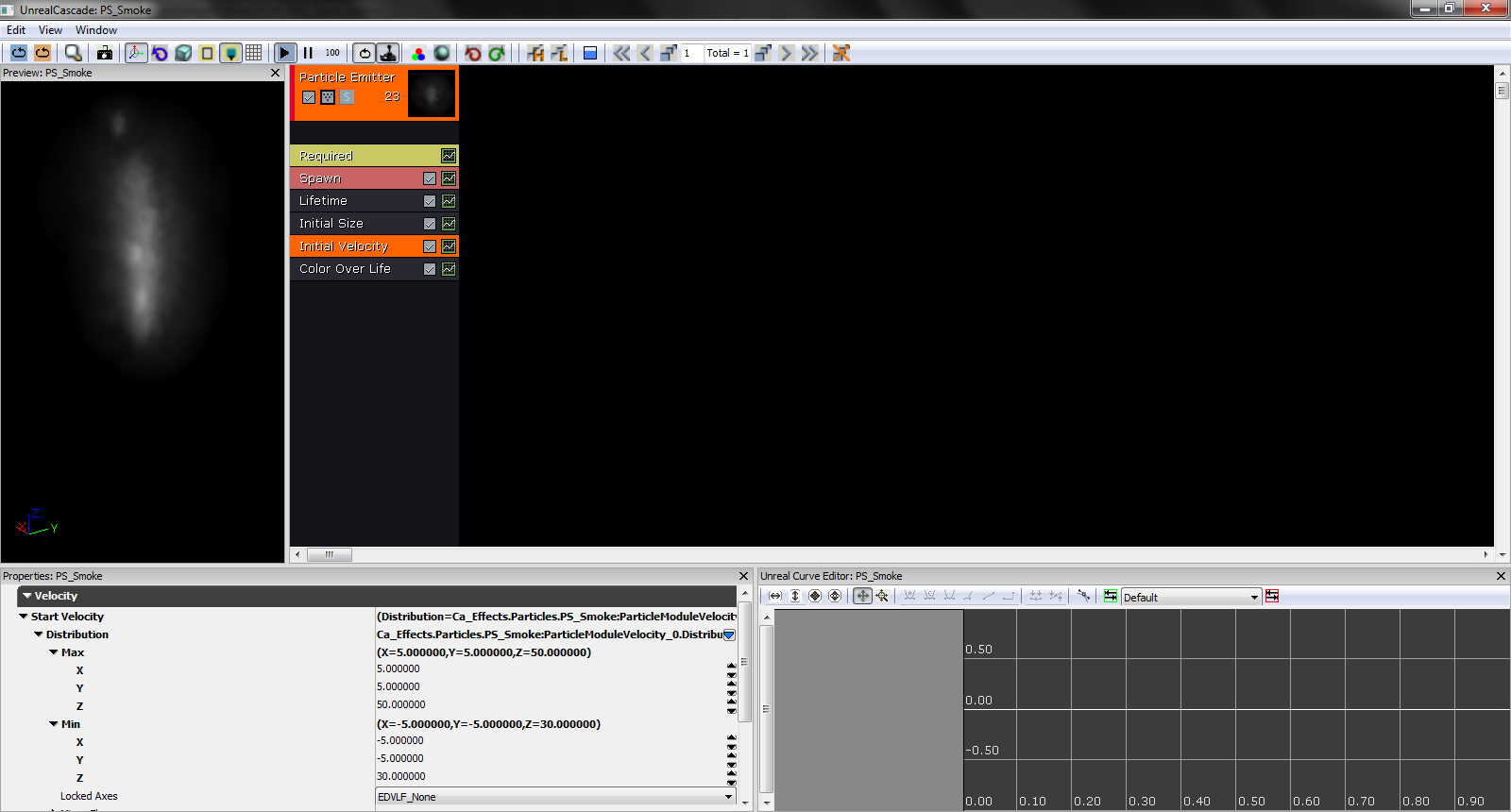Screen dimensions: 1511x812
Task: Disable the Initial Velocity module checkbox
Action: (x=430, y=246)
